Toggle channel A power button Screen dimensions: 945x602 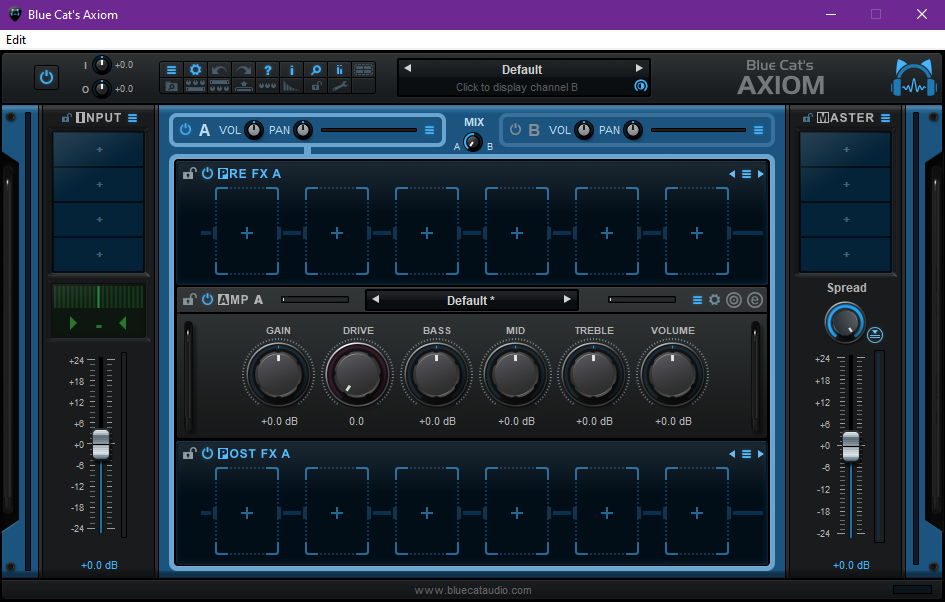click(186, 130)
